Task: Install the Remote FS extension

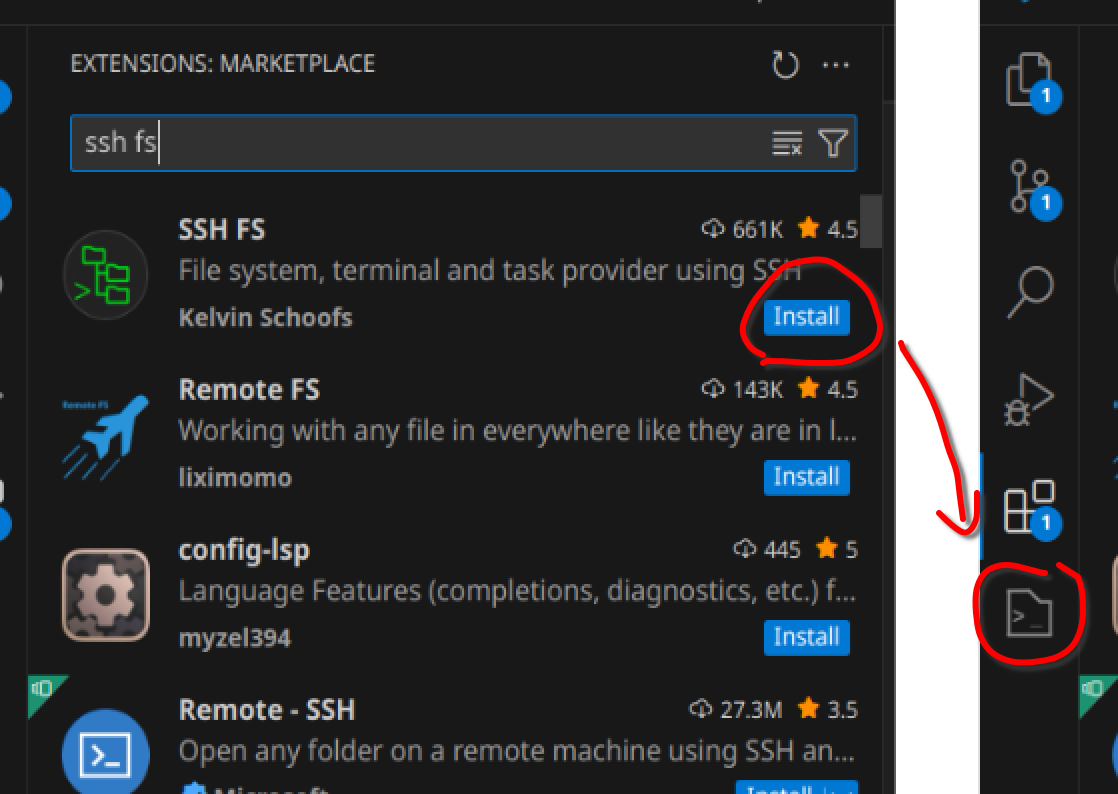Action: tap(806, 478)
